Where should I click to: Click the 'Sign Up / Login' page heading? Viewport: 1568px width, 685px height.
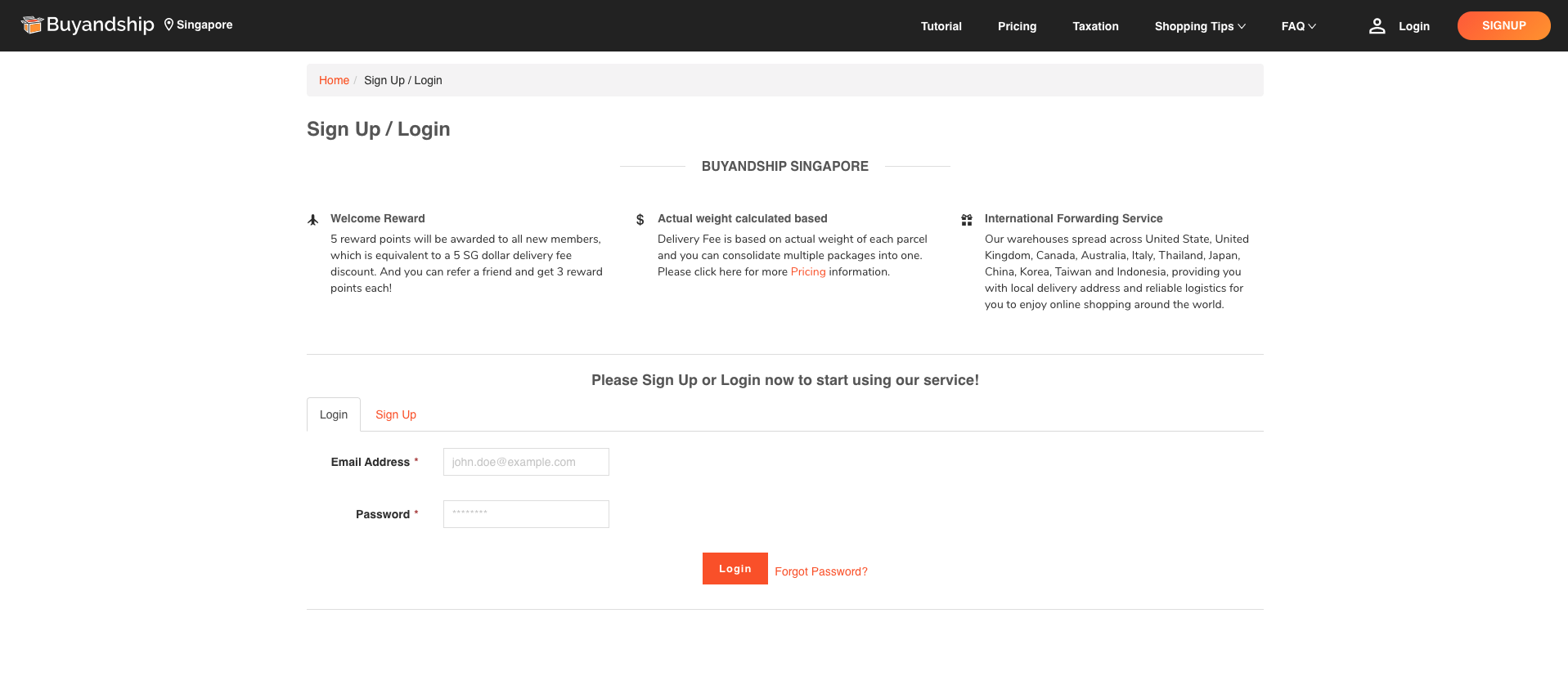[x=379, y=129]
